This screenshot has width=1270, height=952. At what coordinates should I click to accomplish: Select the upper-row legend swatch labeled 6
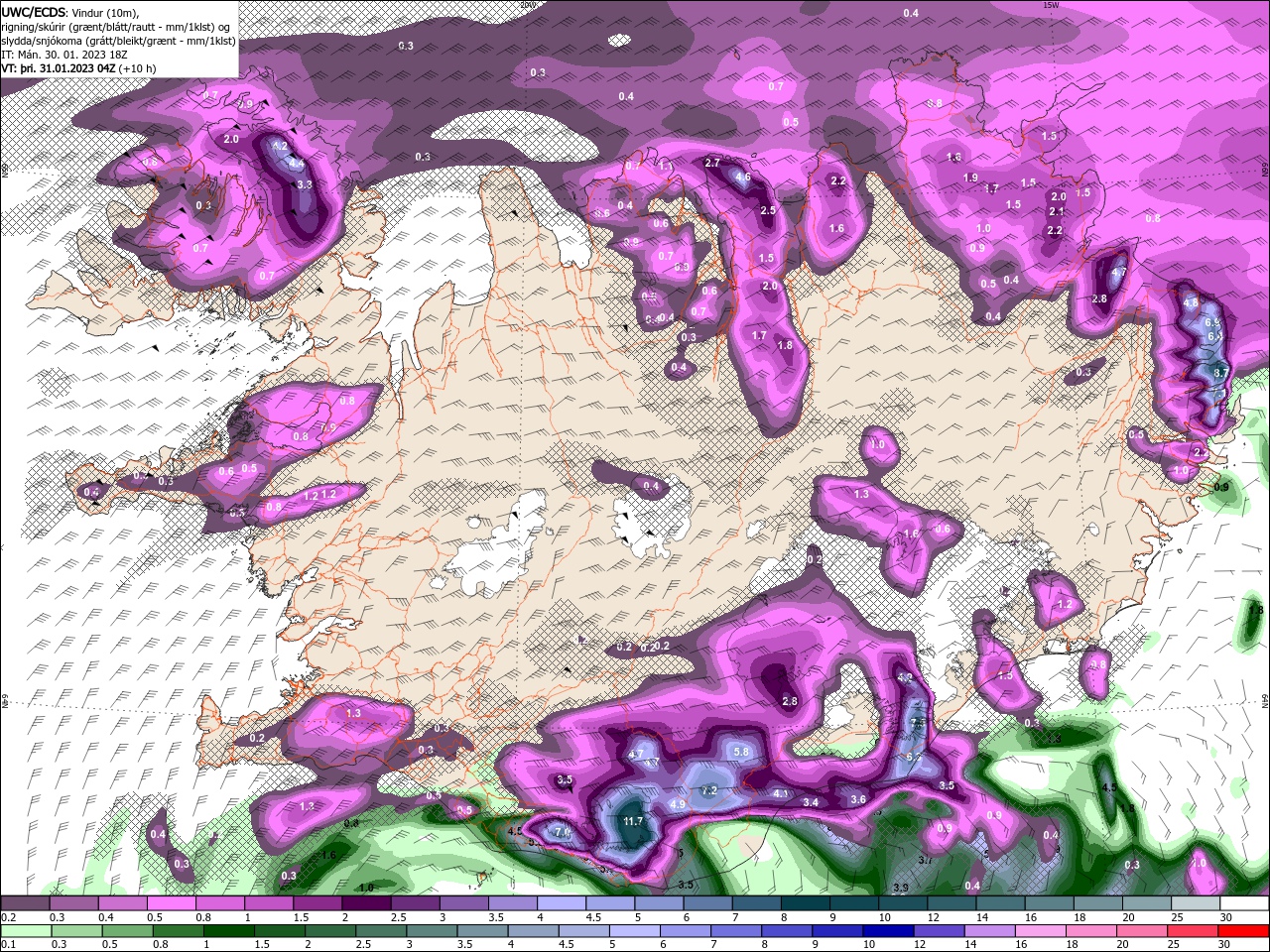tap(708, 902)
